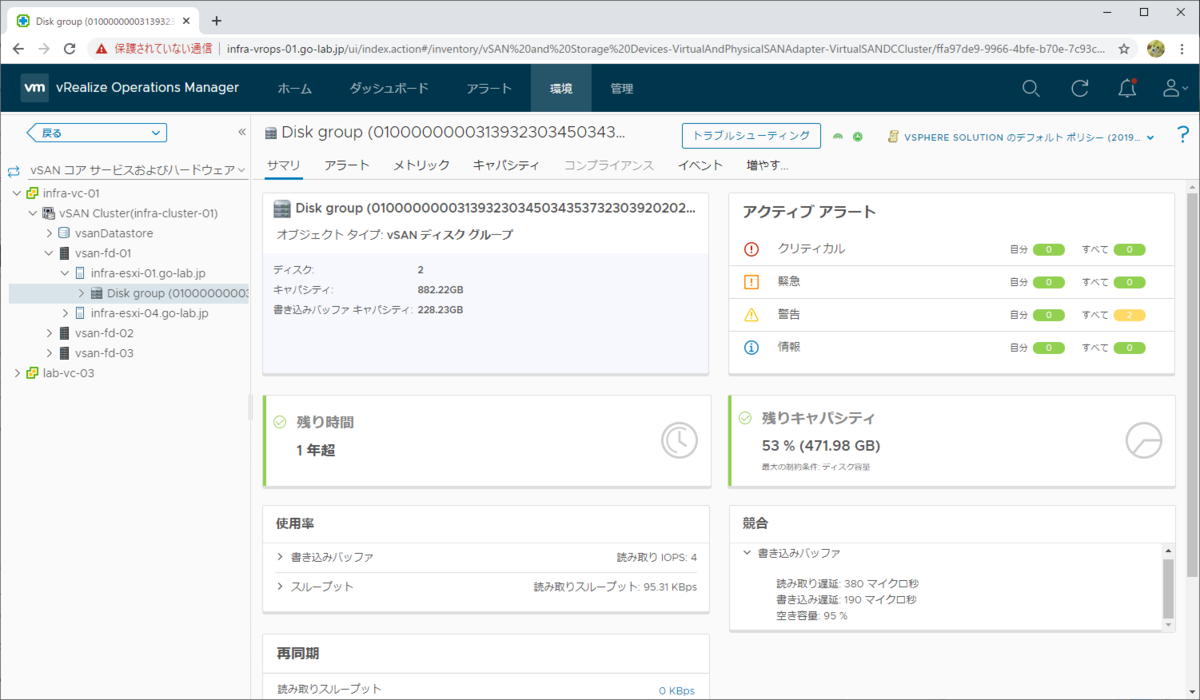Screen dimensions: 1200x700
Task: Click the vm logo in the top-left corner
Action: pos(35,88)
